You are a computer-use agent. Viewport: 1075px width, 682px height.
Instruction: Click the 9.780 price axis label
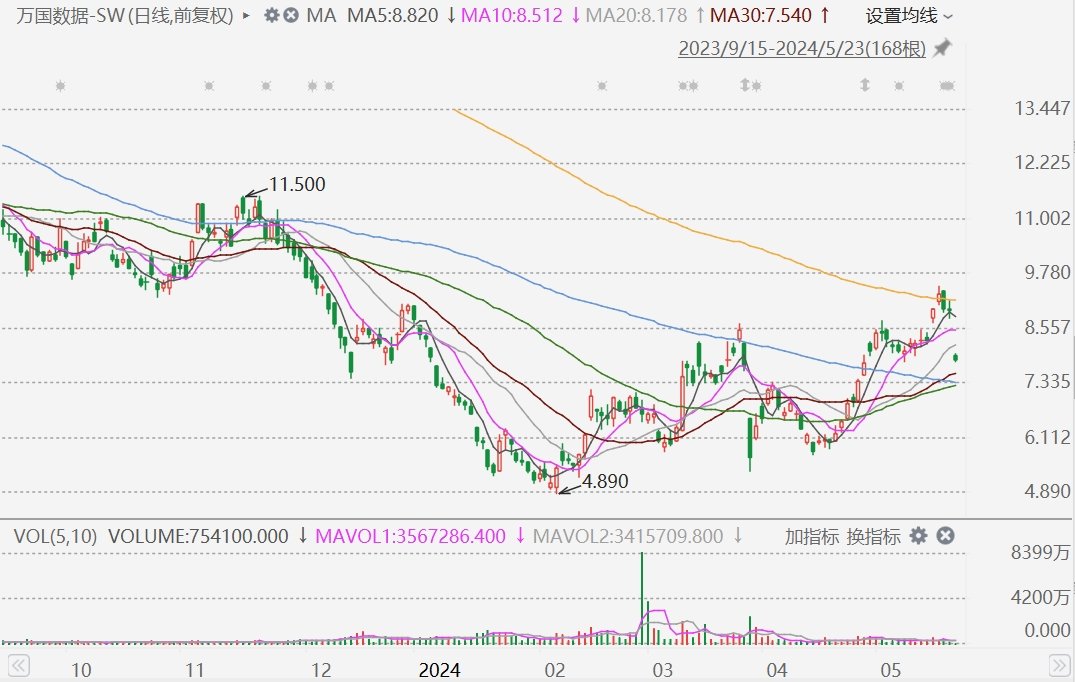click(1047, 273)
